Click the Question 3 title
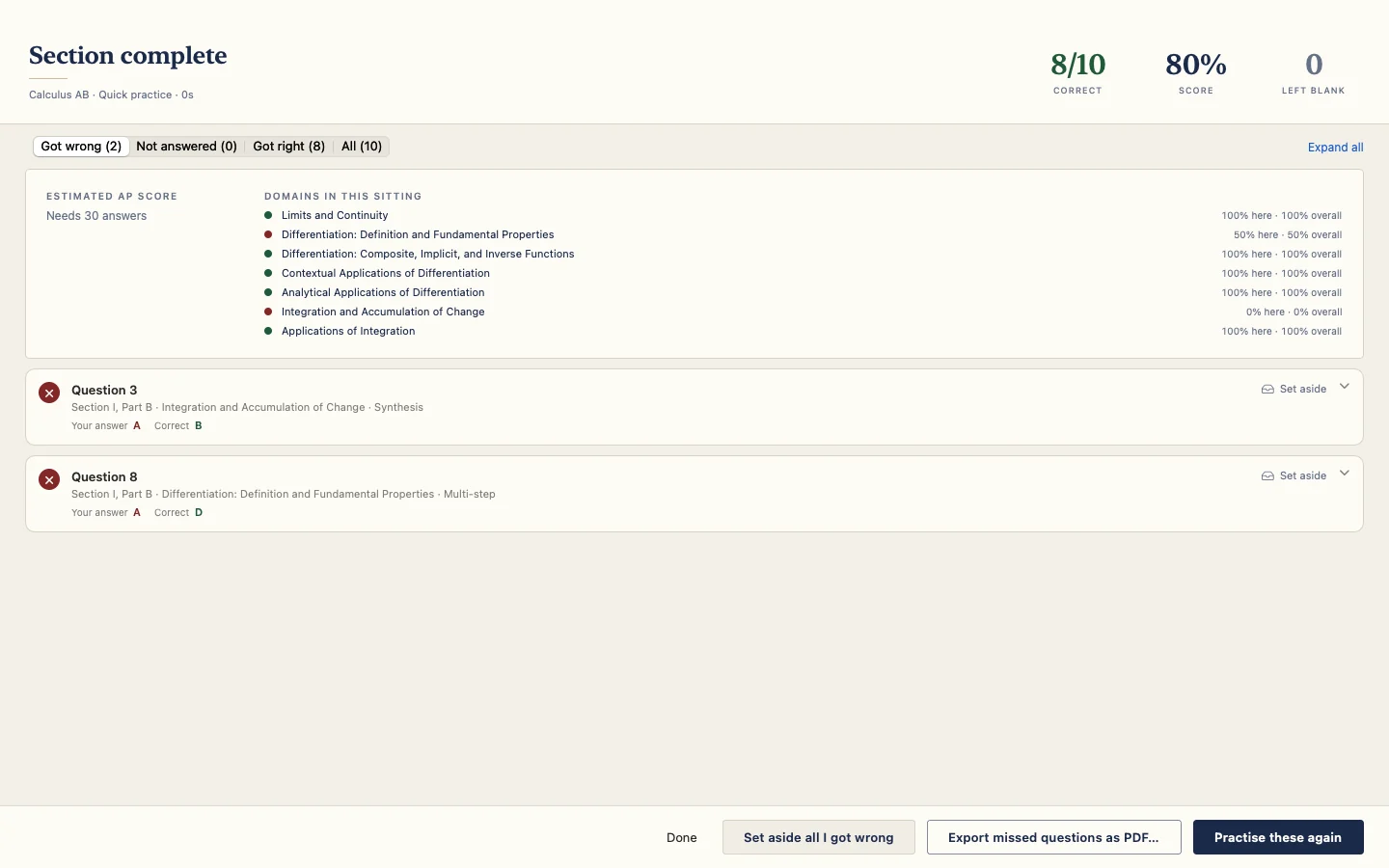The image size is (1389, 868). tap(104, 391)
